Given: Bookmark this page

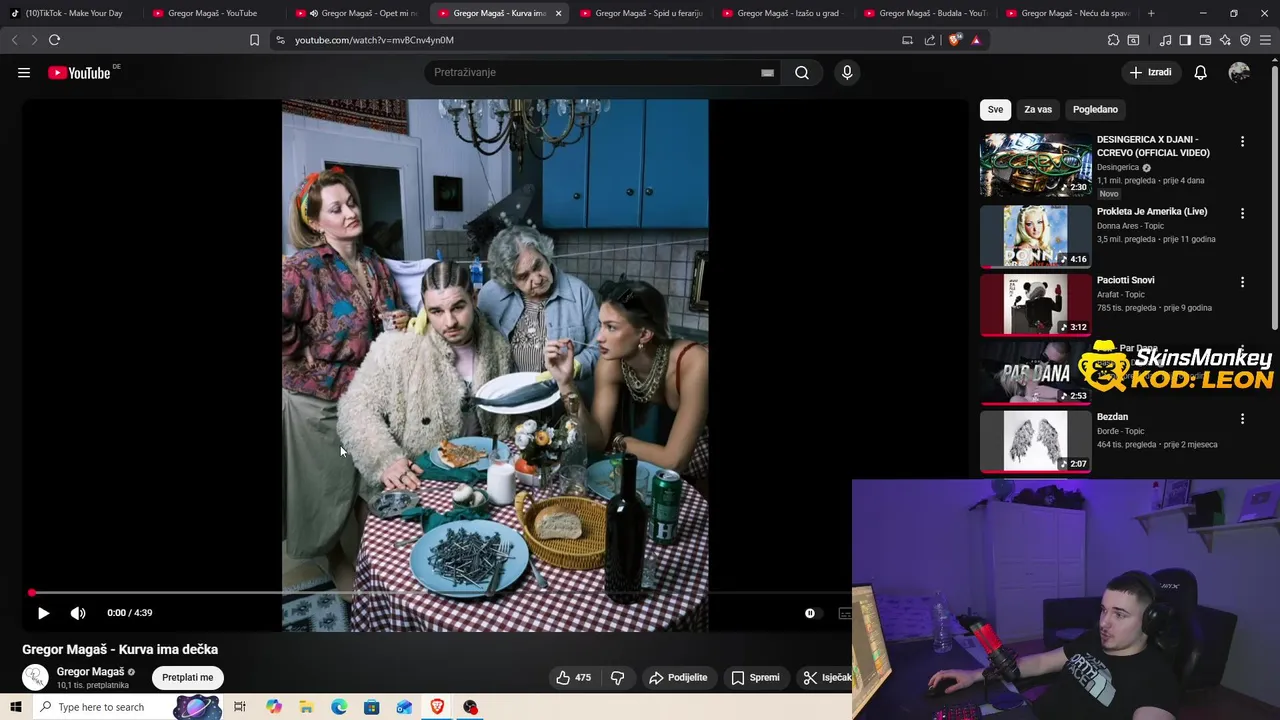Looking at the screenshot, I should pyautogui.click(x=254, y=40).
